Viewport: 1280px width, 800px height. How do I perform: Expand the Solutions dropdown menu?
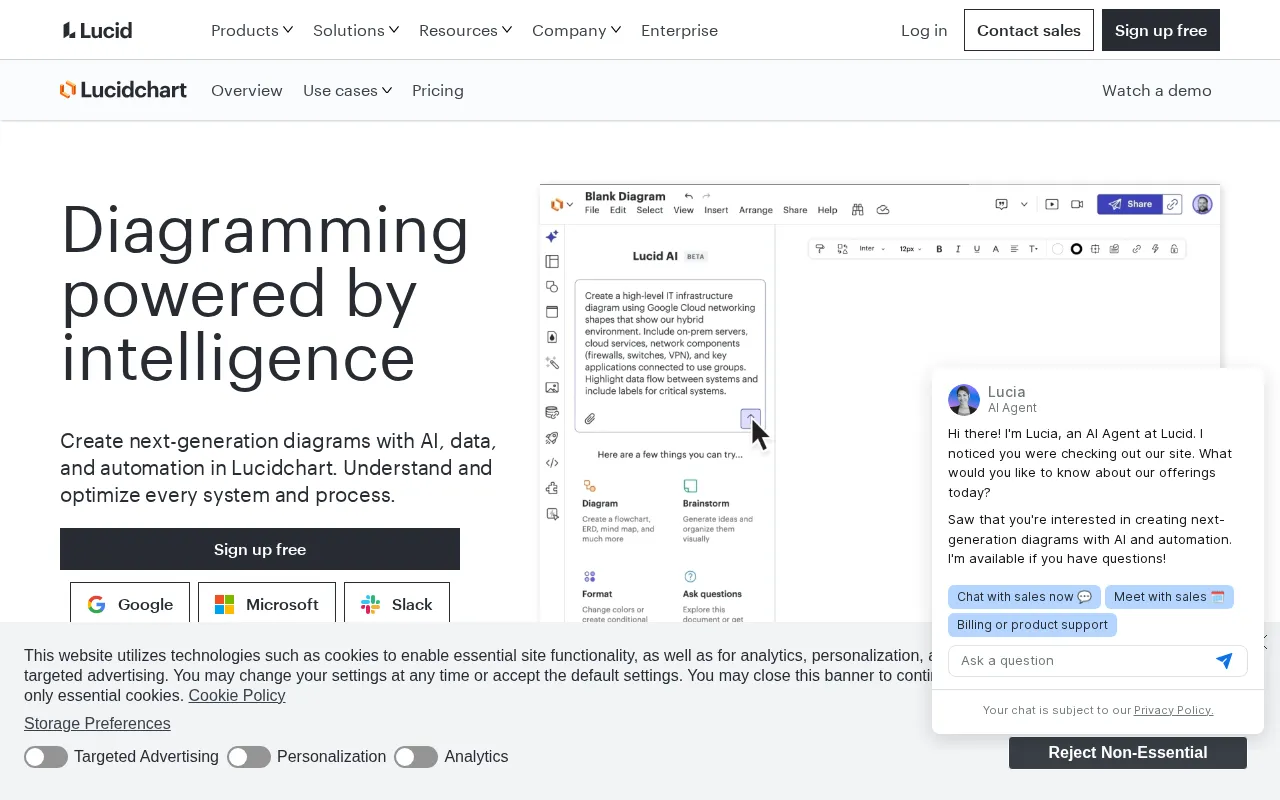[356, 30]
